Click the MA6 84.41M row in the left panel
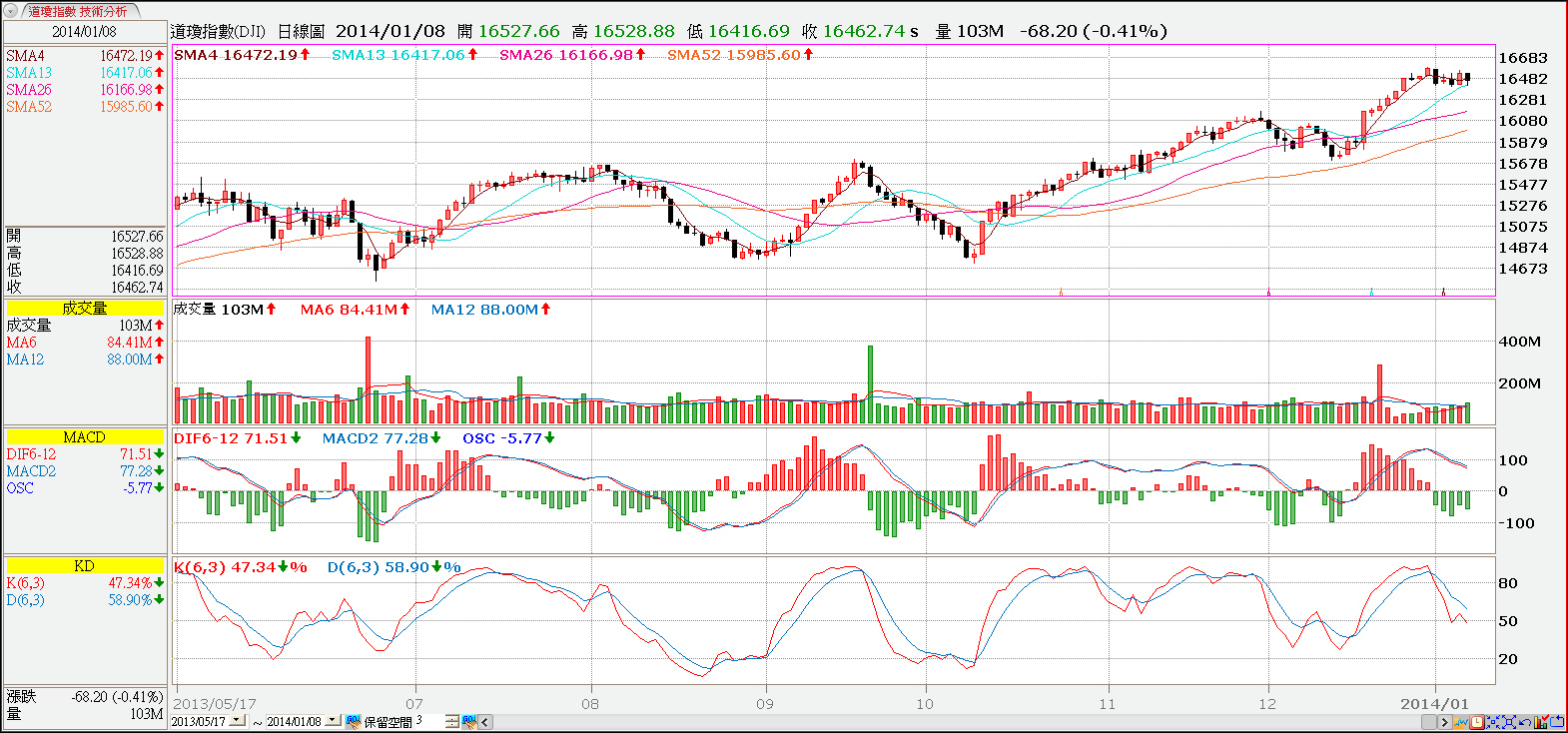This screenshot has height=733, width=1568. tap(85, 343)
